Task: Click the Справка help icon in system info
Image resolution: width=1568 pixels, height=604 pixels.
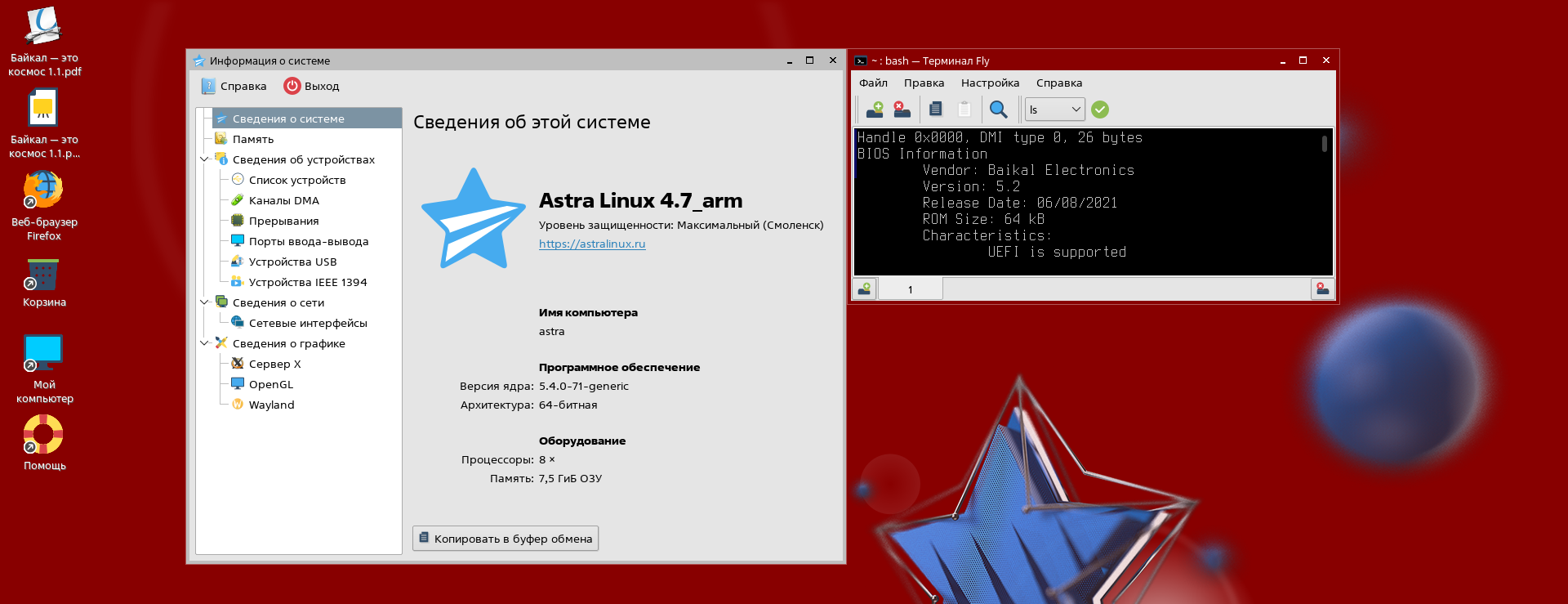Action: coord(208,86)
